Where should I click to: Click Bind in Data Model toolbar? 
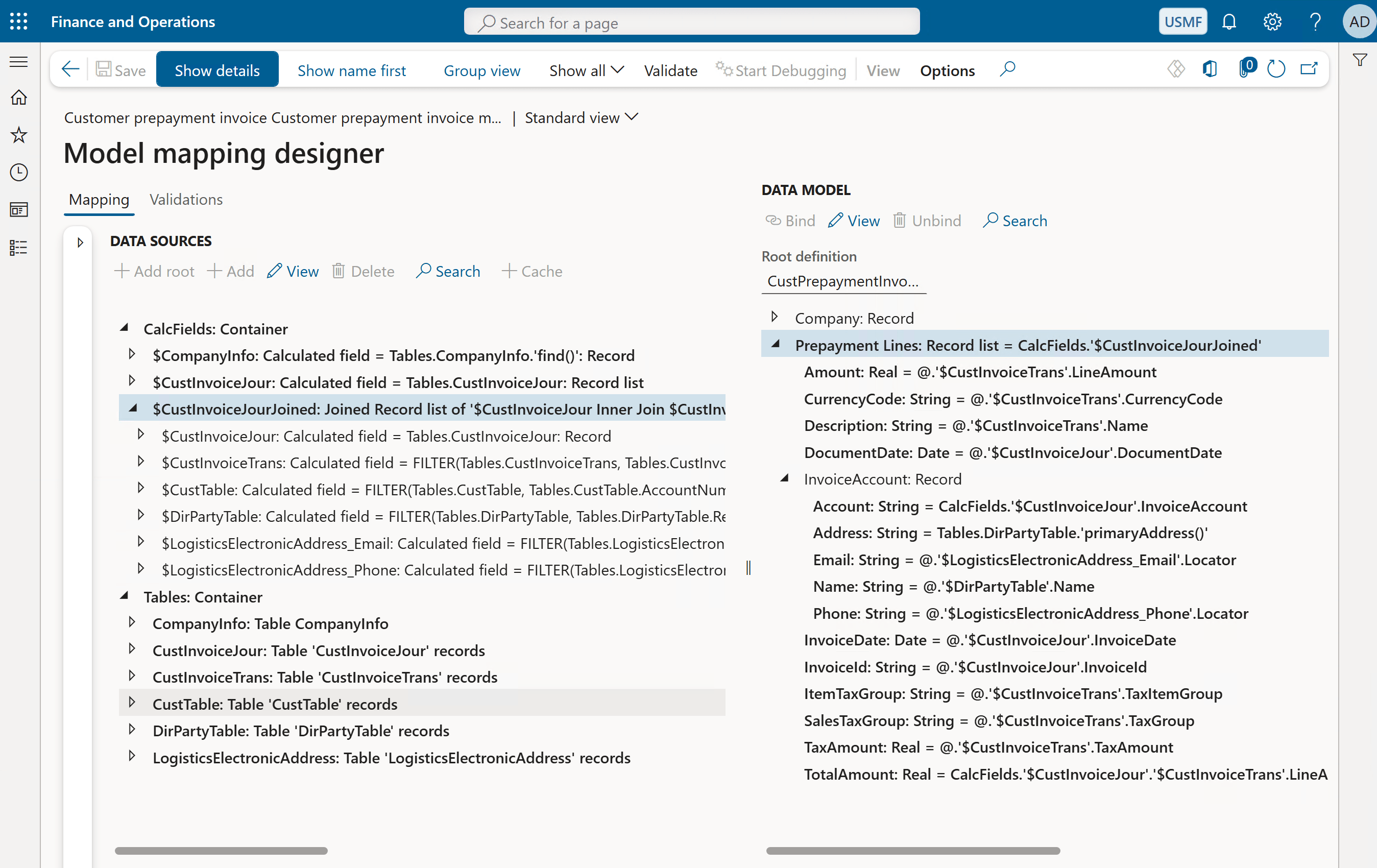(790, 221)
